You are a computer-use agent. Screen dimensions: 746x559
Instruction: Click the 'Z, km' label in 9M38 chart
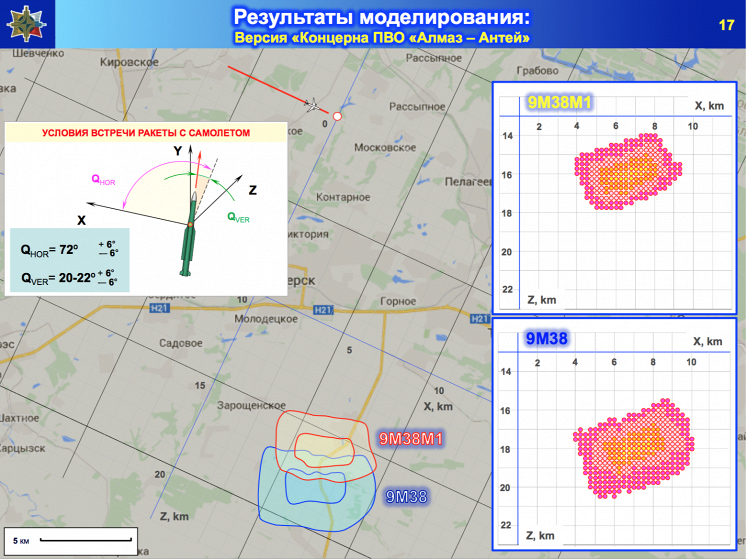(540, 535)
